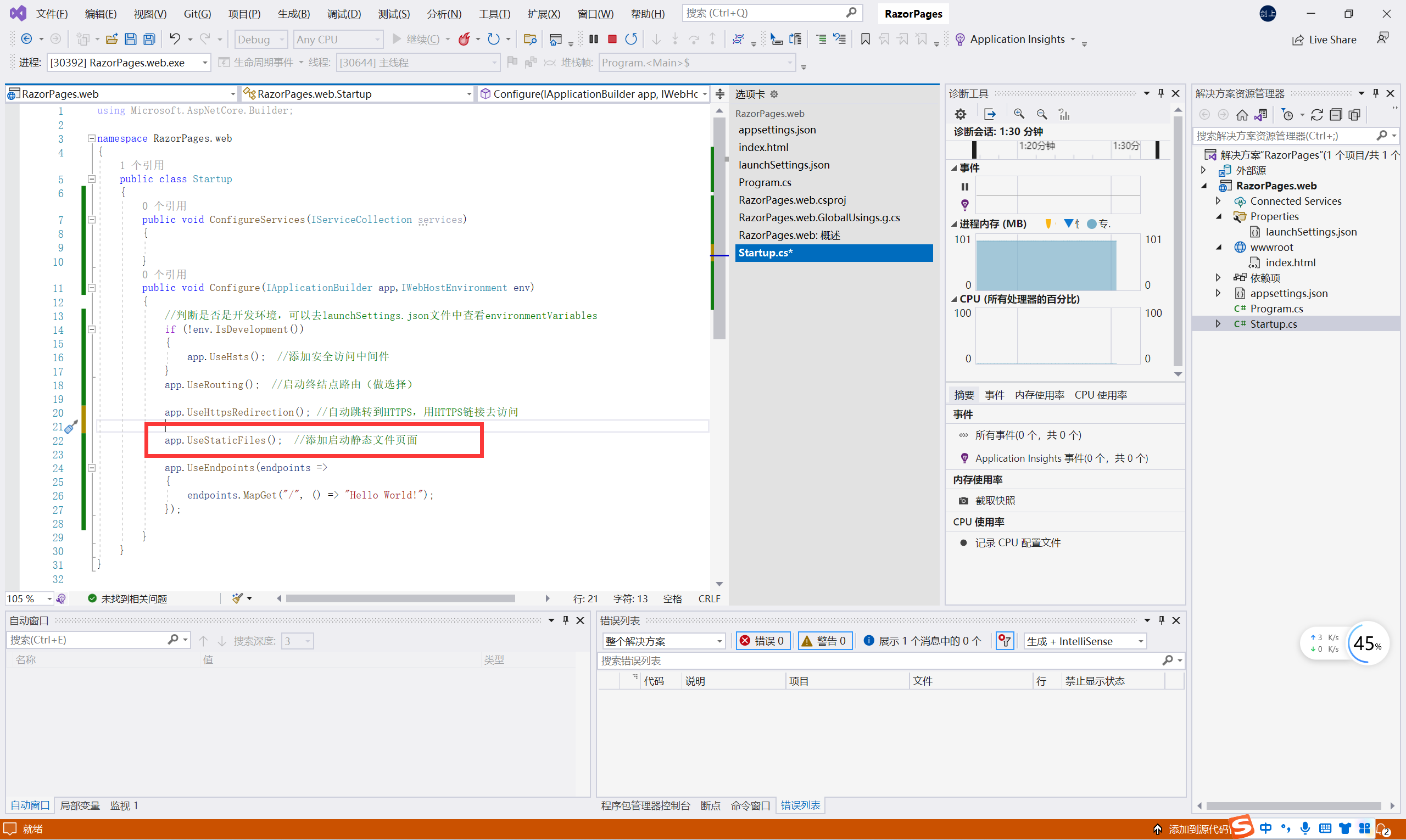Pause execution with Break All icon
This screenshot has width=1406, height=840.
pos(593,39)
